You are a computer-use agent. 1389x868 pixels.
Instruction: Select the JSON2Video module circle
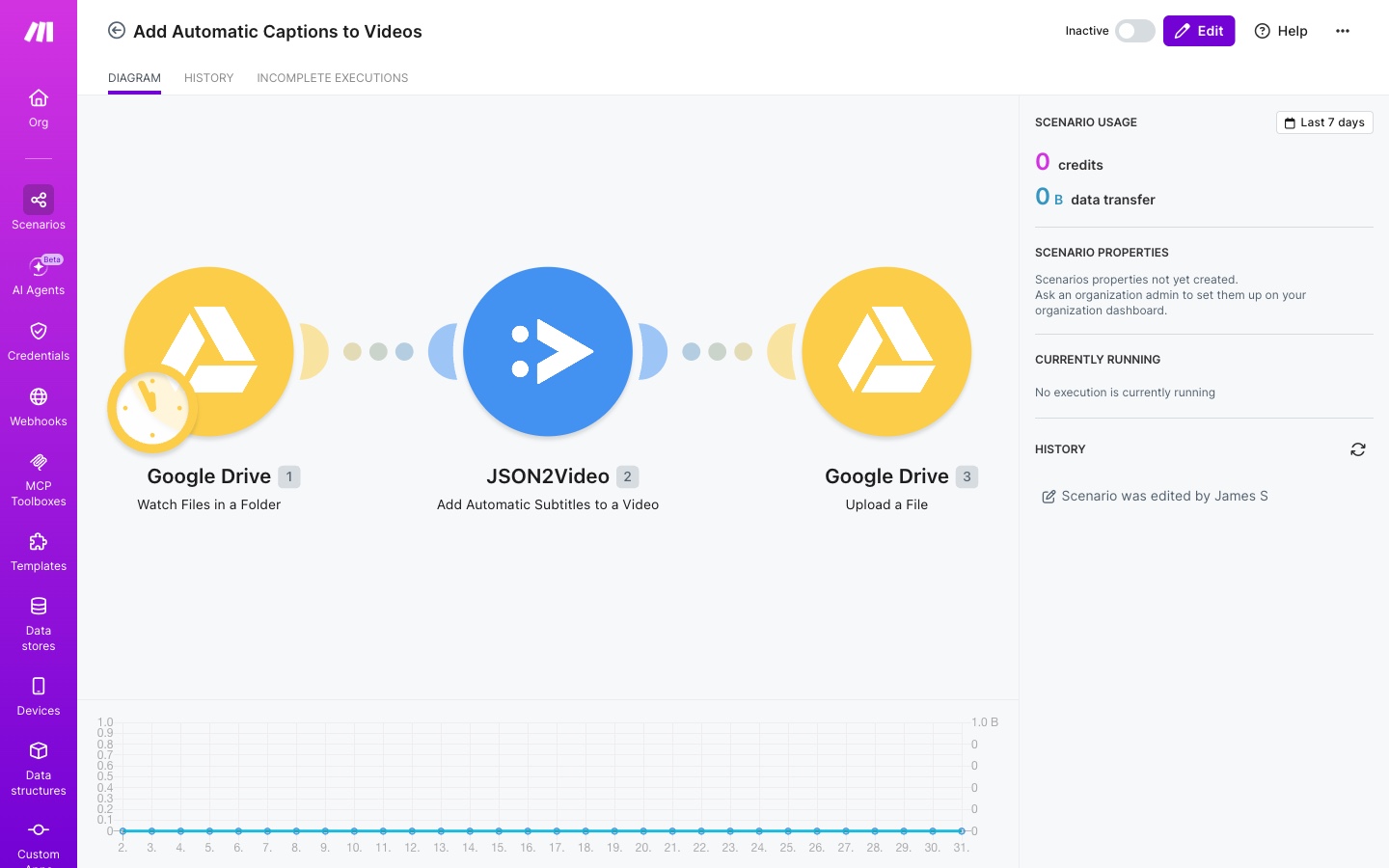[548, 352]
